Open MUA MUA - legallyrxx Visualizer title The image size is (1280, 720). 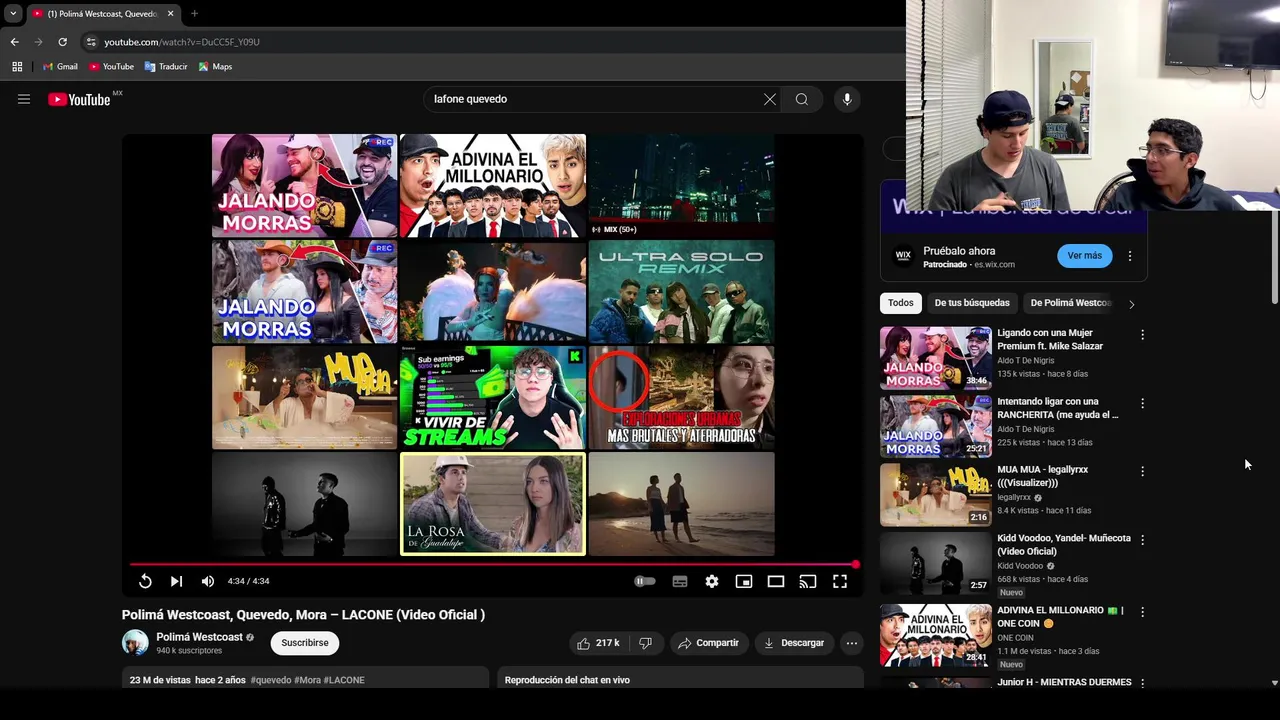point(1042,476)
